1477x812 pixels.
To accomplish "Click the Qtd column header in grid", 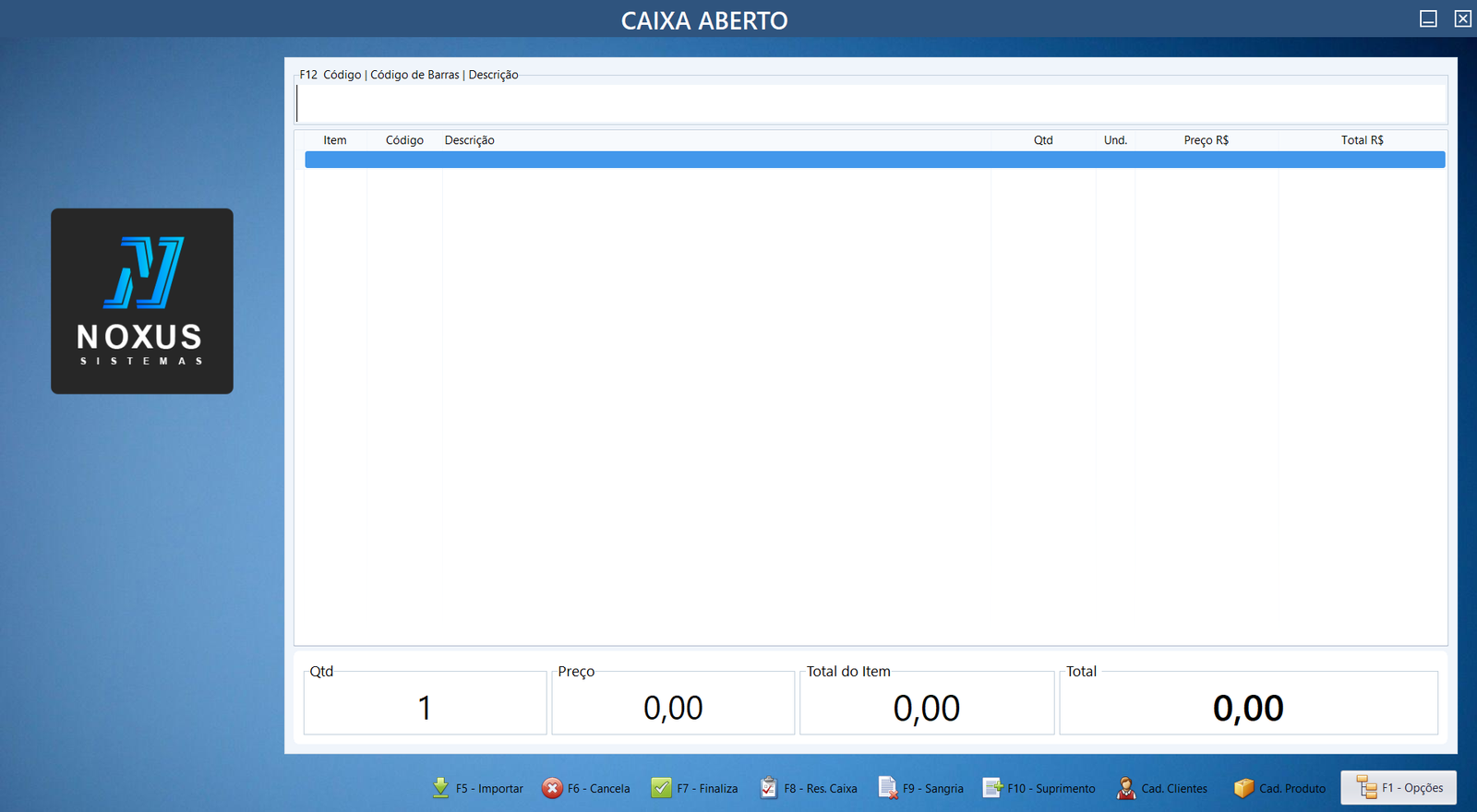I will (1043, 140).
